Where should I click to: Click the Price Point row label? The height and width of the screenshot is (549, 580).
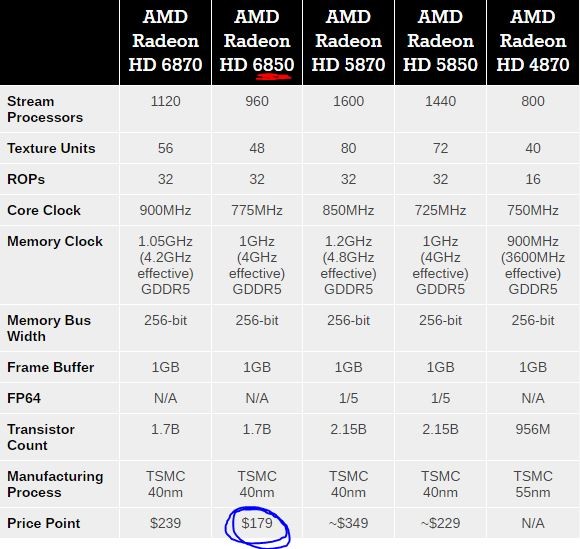point(43,523)
